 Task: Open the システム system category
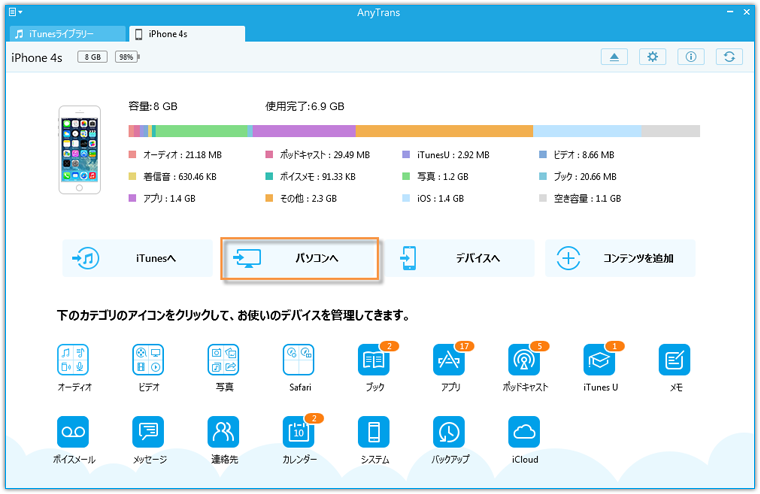click(x=374, y=432)
